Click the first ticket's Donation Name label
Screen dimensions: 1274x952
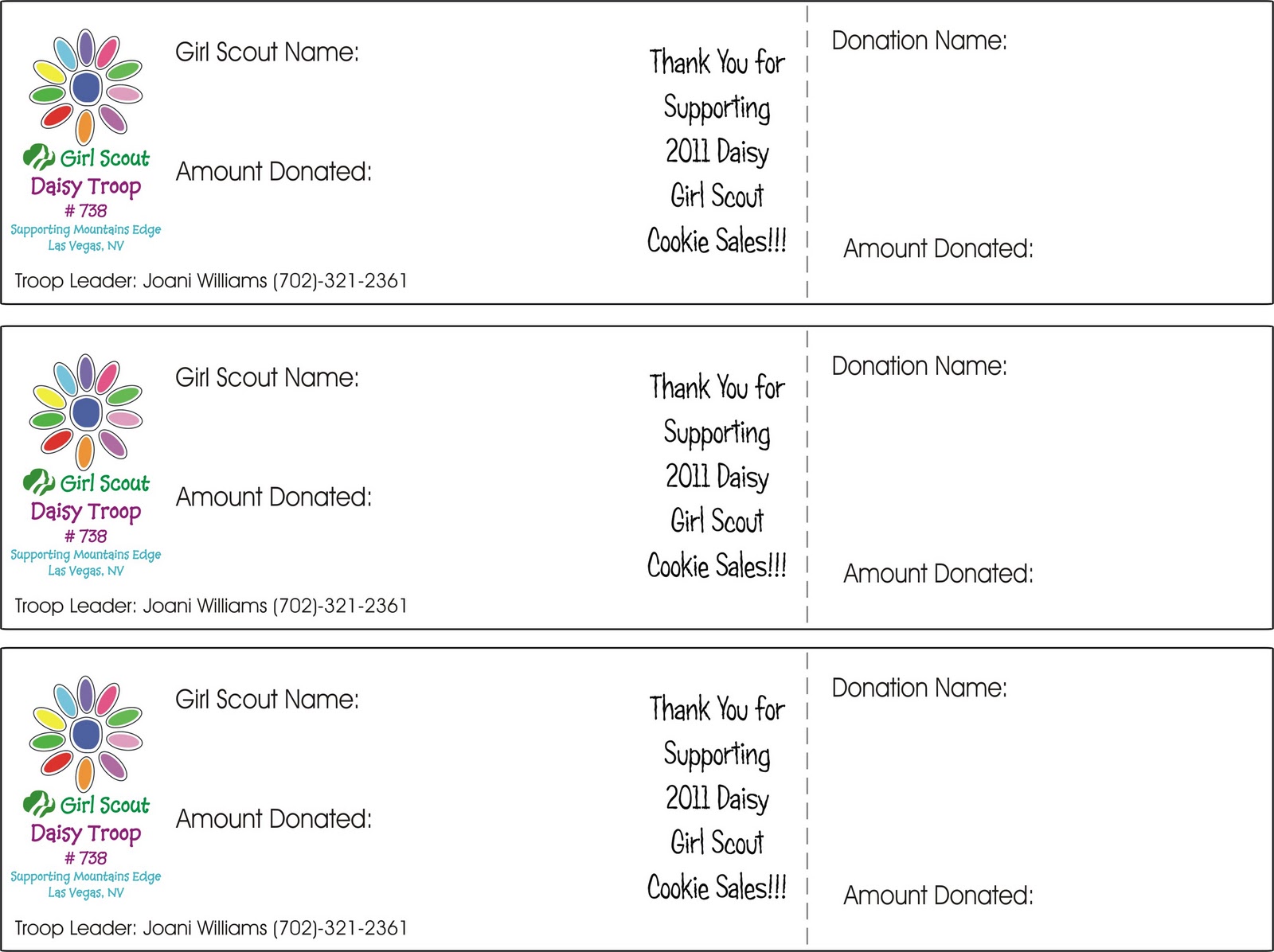pyautogui.click(x=919, y=41)
